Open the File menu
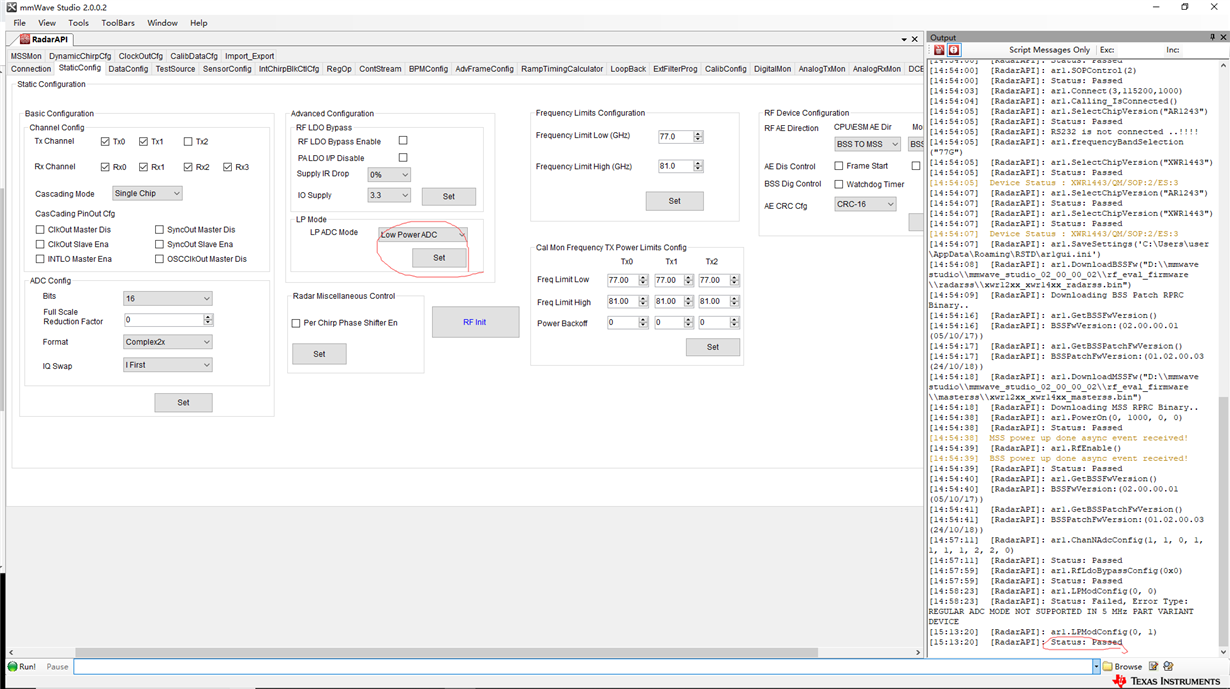 [x=19, y=23]
